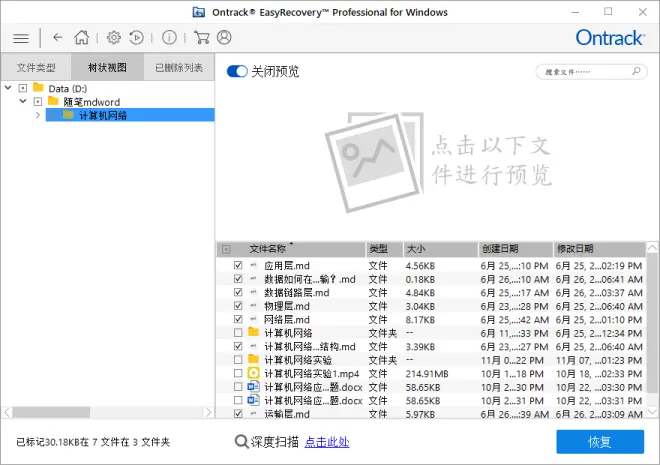This screenshot has height=465, width=660.
Task: Collapse the 随笔mdword folder node
Action: 23,101
